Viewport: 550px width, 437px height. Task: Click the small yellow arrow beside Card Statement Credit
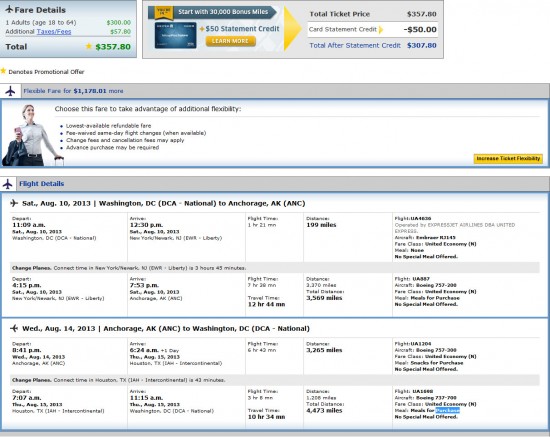click(x=381, y=29)
